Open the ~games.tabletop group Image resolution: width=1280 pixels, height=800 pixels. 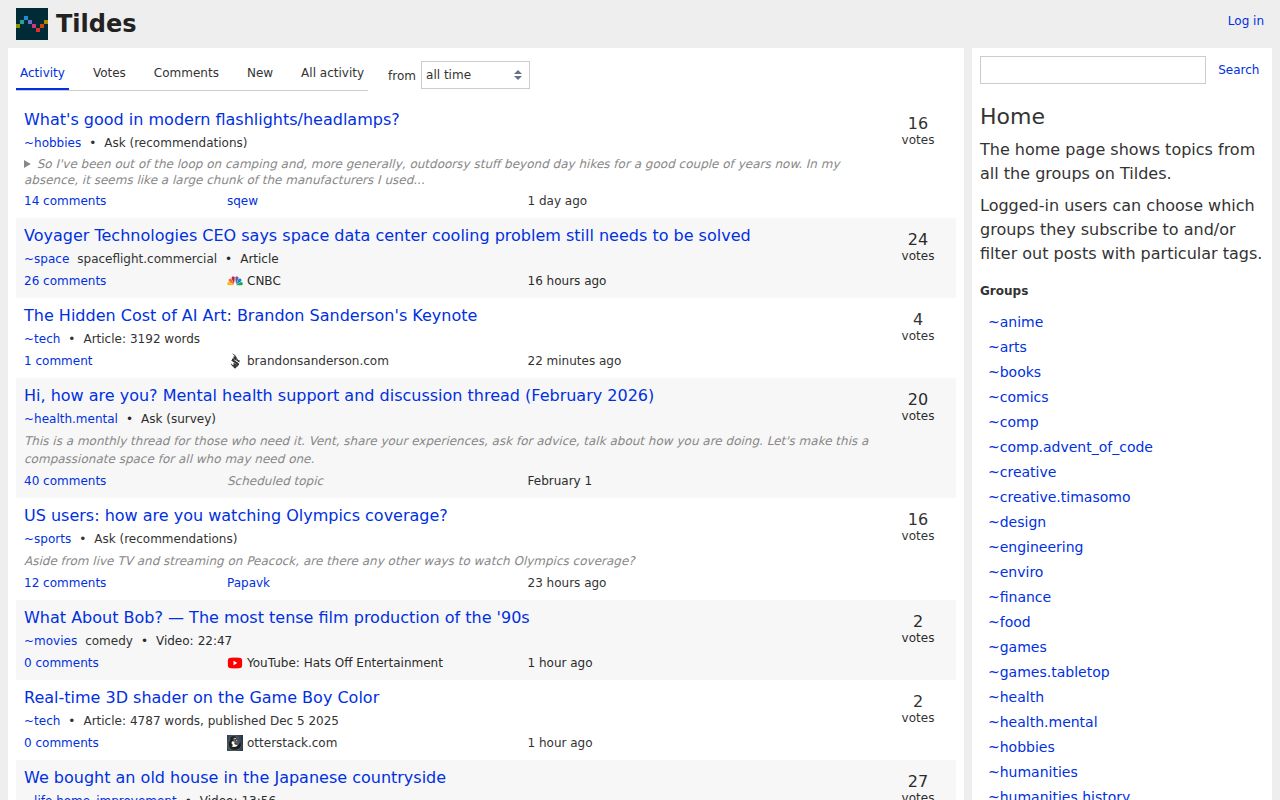tap(1049, 671)
